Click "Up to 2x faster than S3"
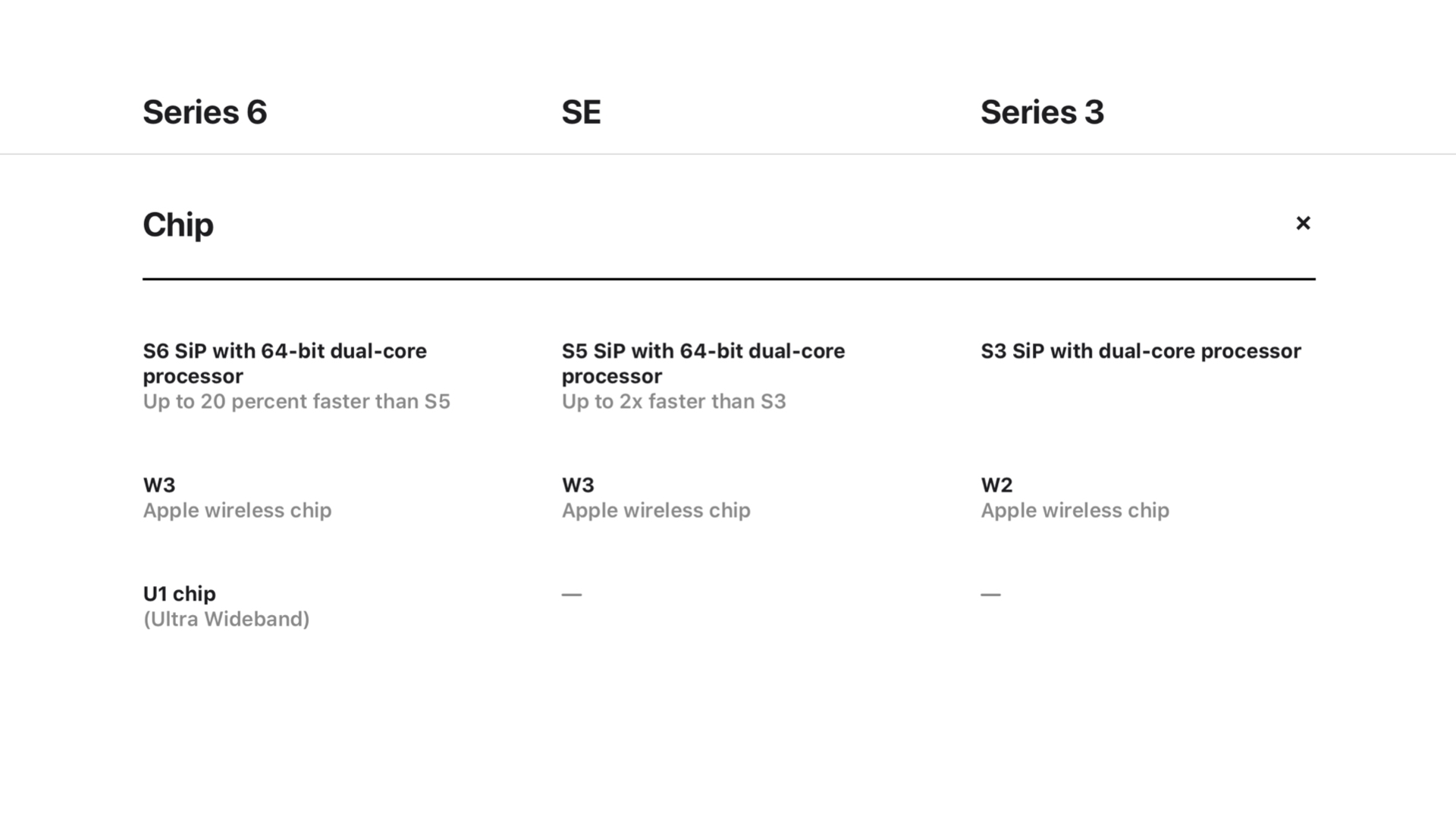Viewport: 1456px width, 819px height. coord(673,401)
